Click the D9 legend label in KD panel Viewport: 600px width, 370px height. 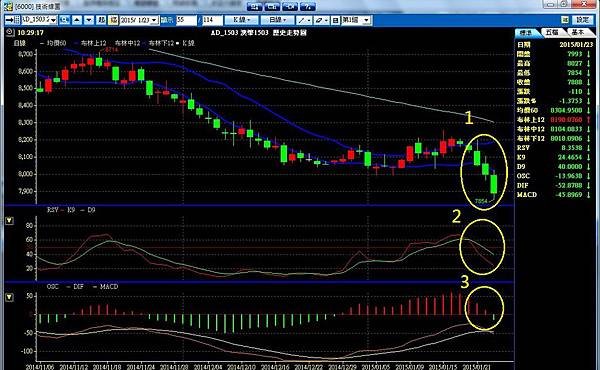(91, 210)
